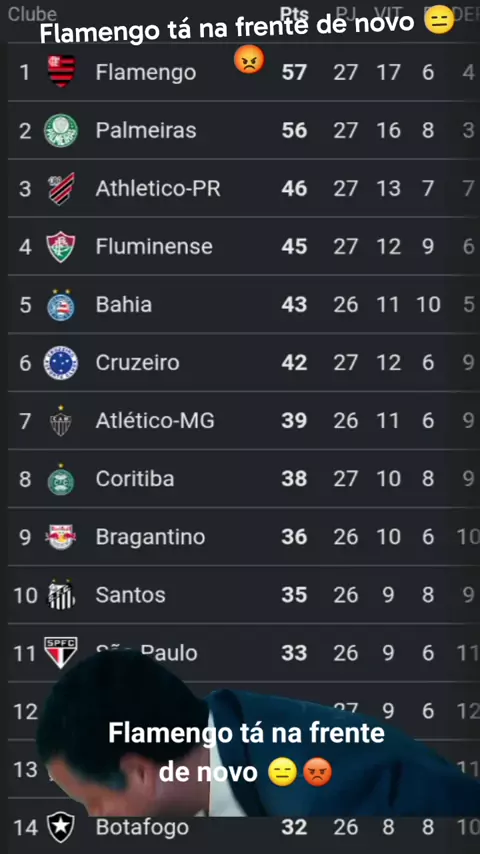Tap the Fluminense shield icon
This screenshot has height=854, width=480.
tap(61, 247)
